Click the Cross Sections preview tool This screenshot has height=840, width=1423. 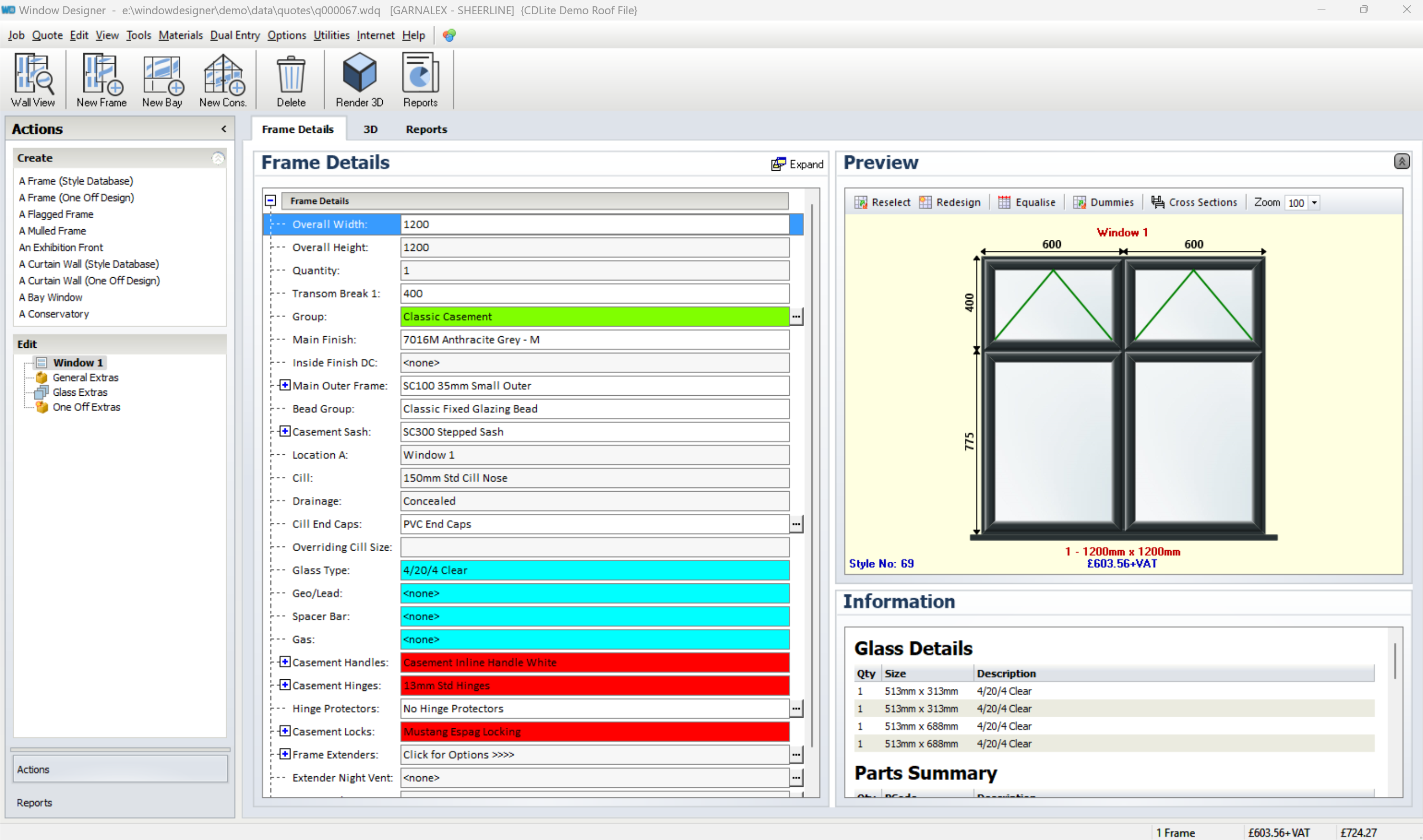1194,202
